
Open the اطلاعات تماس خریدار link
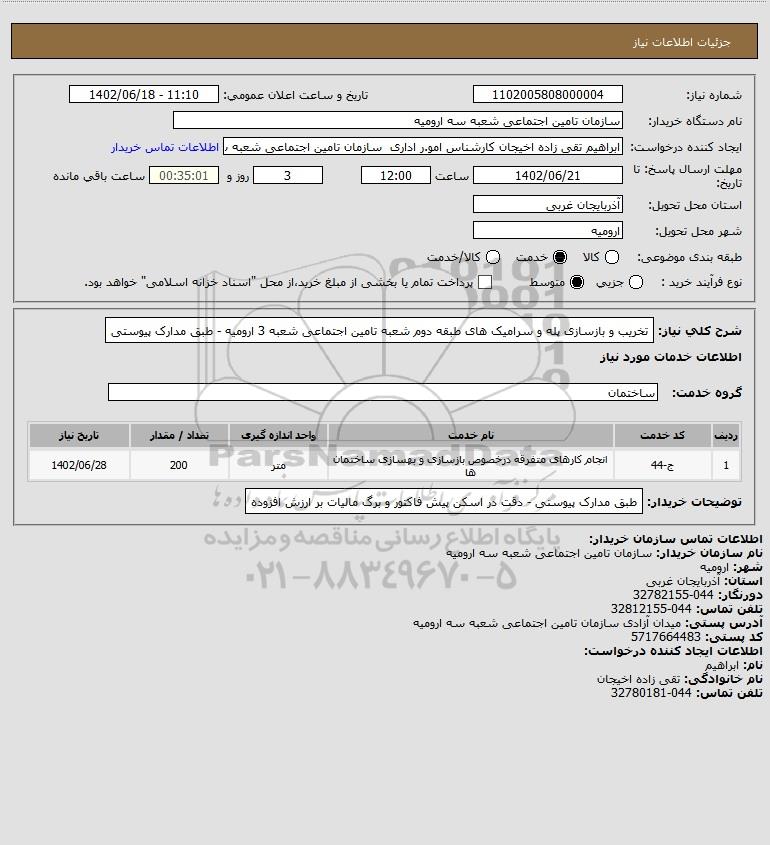pos(165,148)
